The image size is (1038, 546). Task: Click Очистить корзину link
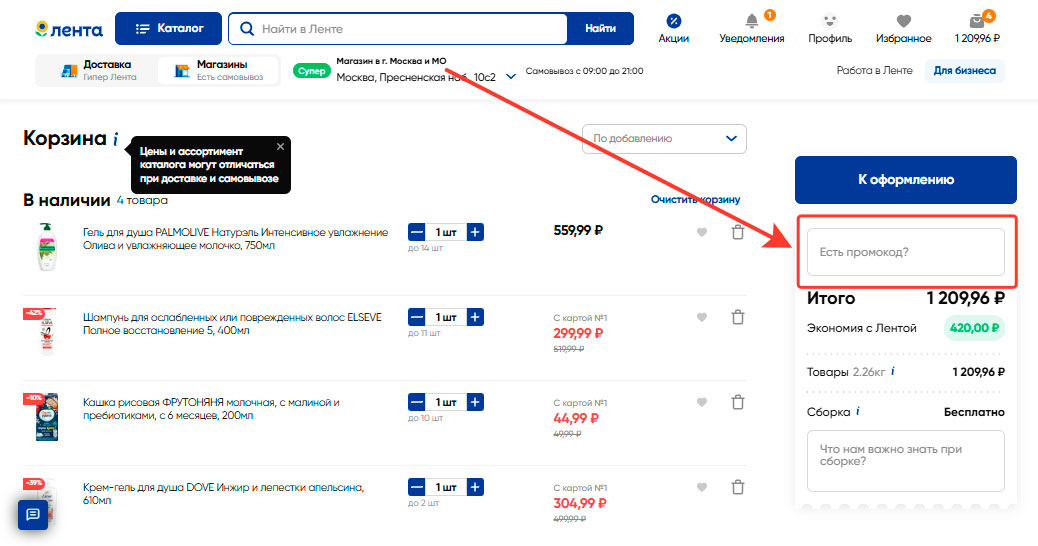pyautogui.click(x=695, y=199)
